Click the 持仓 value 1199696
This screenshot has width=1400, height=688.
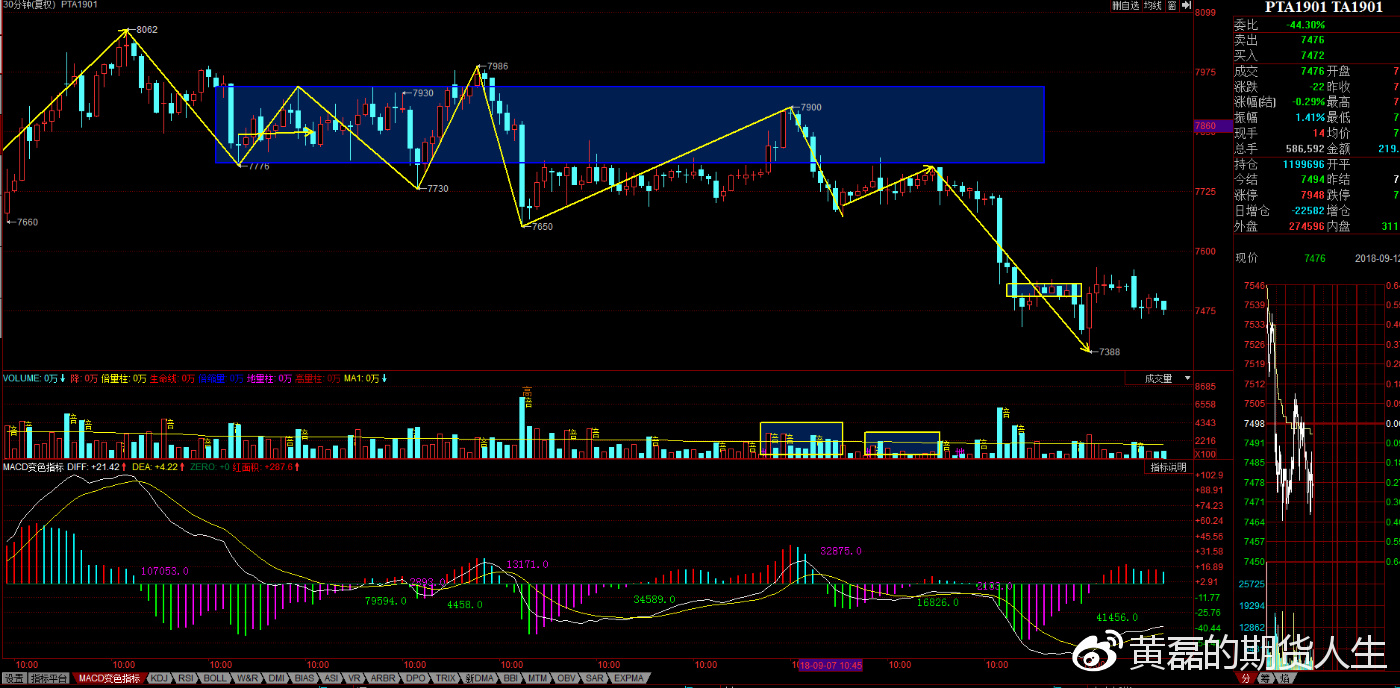(1303, 164)
